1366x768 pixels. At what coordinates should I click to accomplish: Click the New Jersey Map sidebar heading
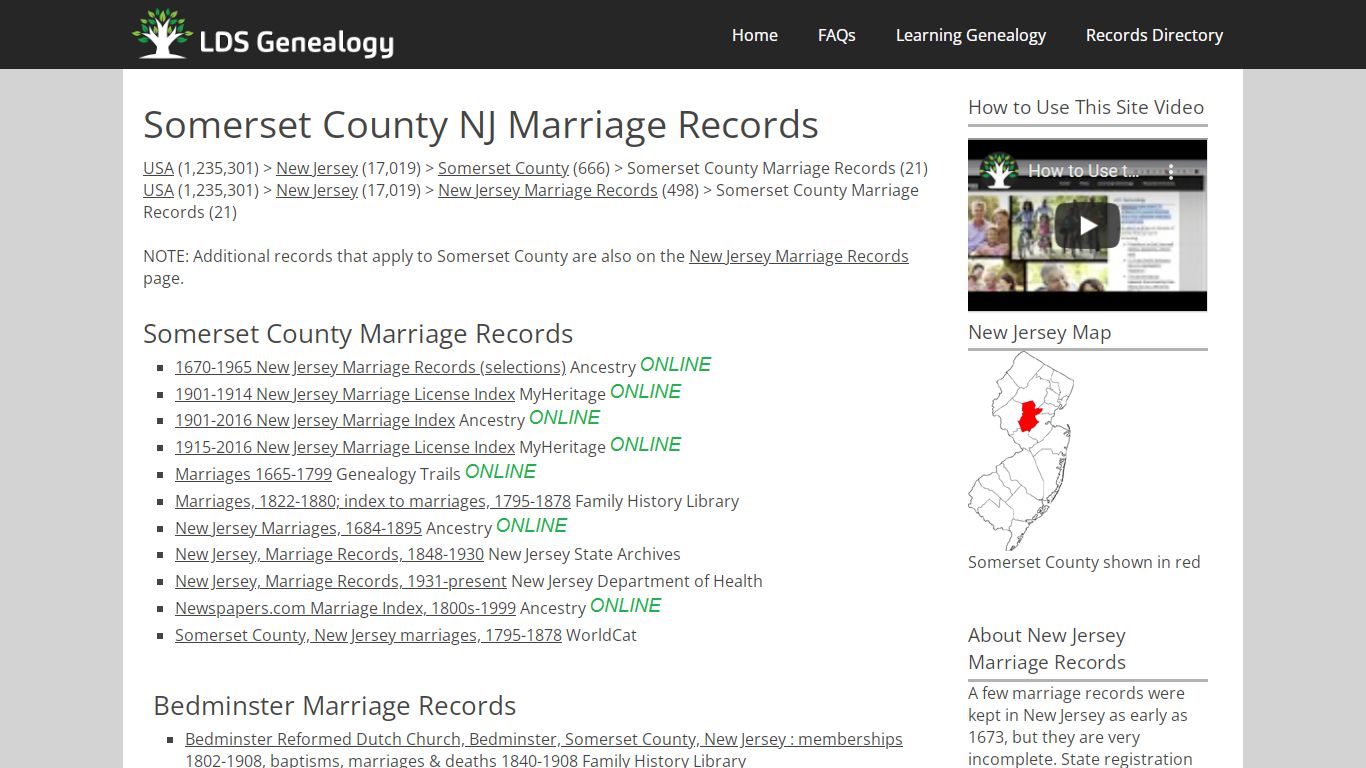(1040, 333)
